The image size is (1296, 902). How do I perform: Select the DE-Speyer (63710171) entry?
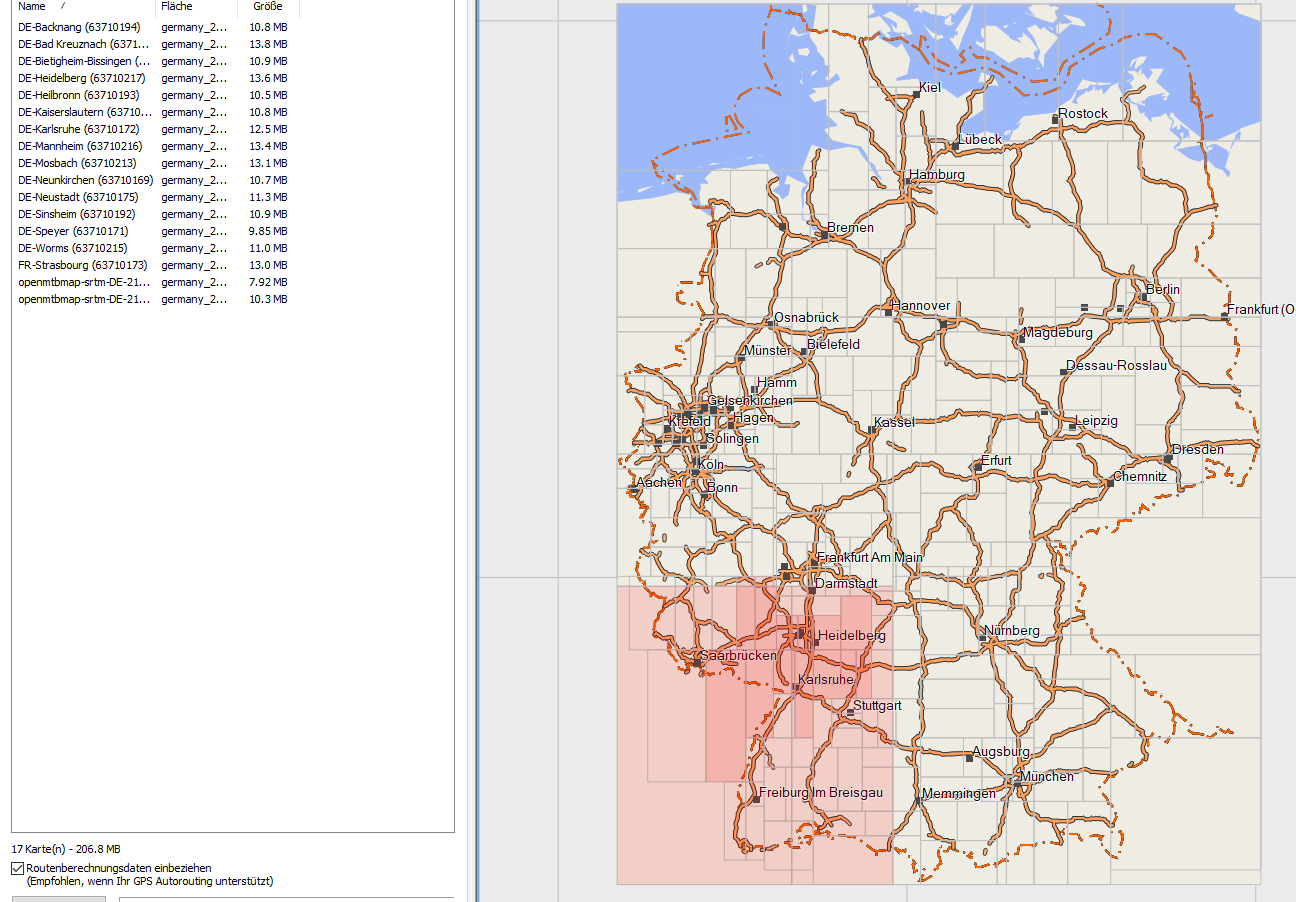click(x=72, y=231)
